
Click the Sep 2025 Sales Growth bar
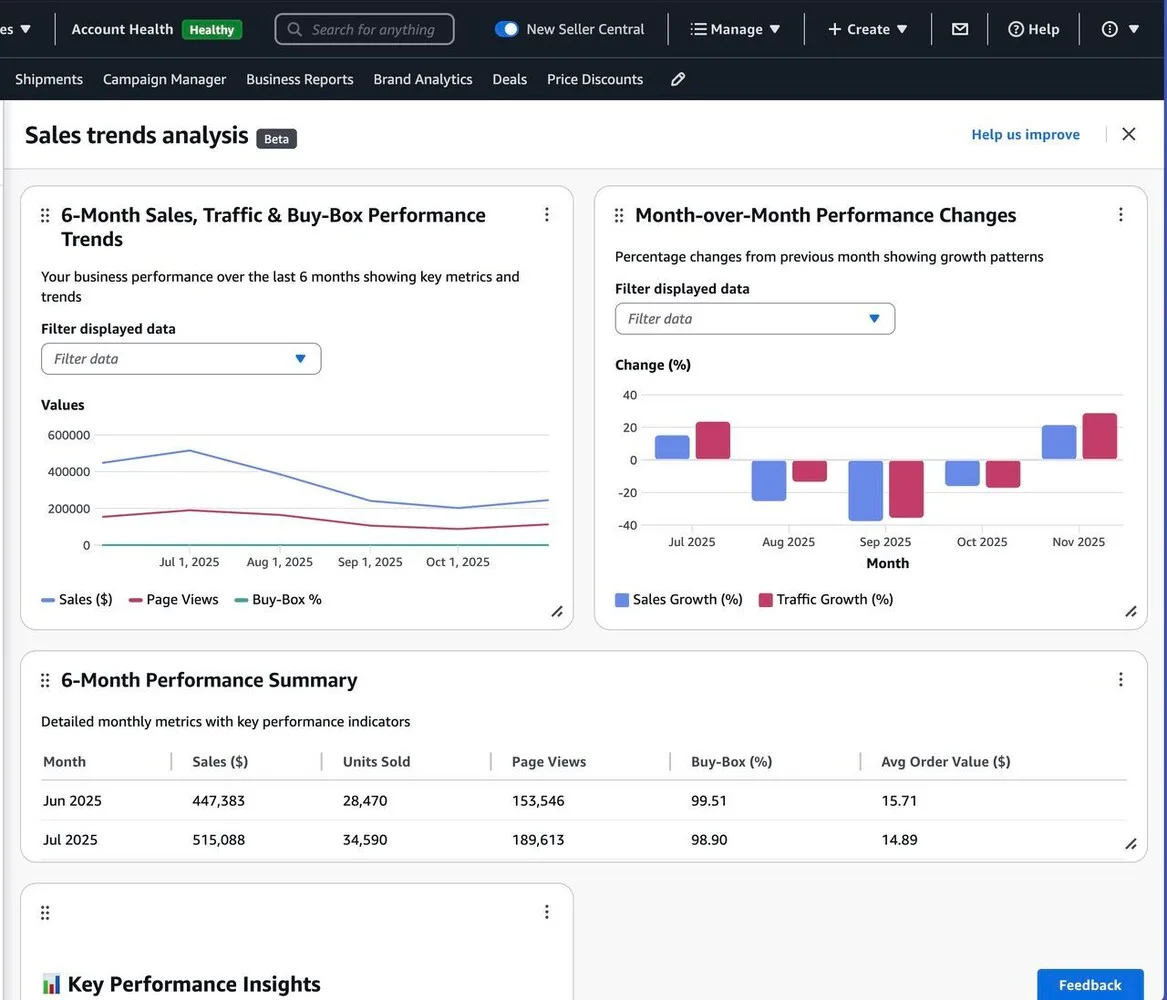click(866, 490)
